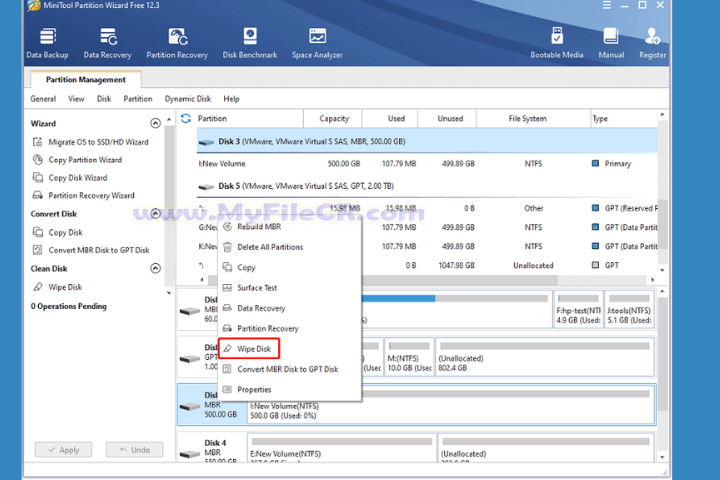This screenshot has width=720, height=480.
Task: Collapse the Convert Disk section
Action: pyautogui.click(x=156, y=214)
